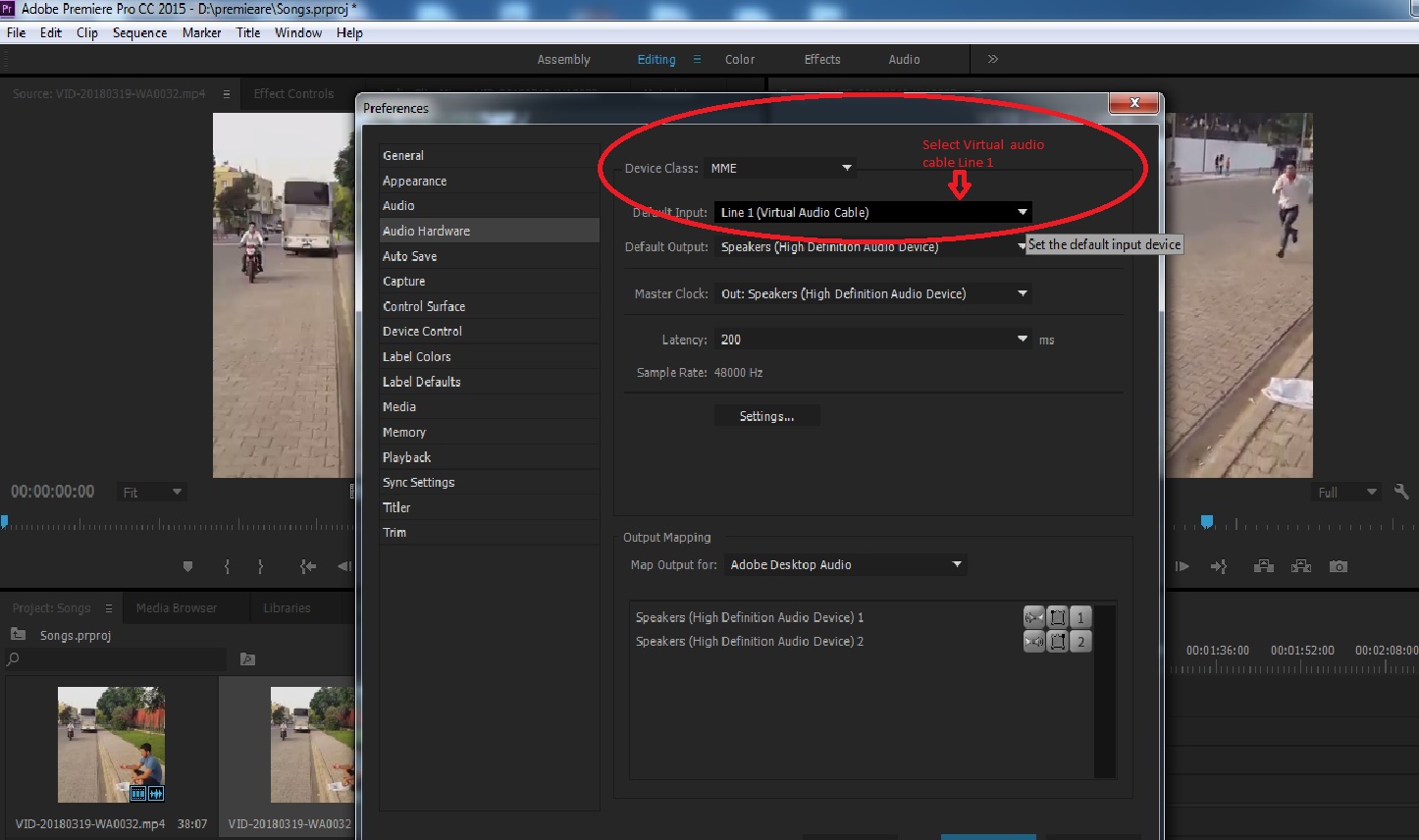The image size is (1419, 840).
Task: Click Mark Out brace icon in Source monitor
Action: [x=260, y=566]
